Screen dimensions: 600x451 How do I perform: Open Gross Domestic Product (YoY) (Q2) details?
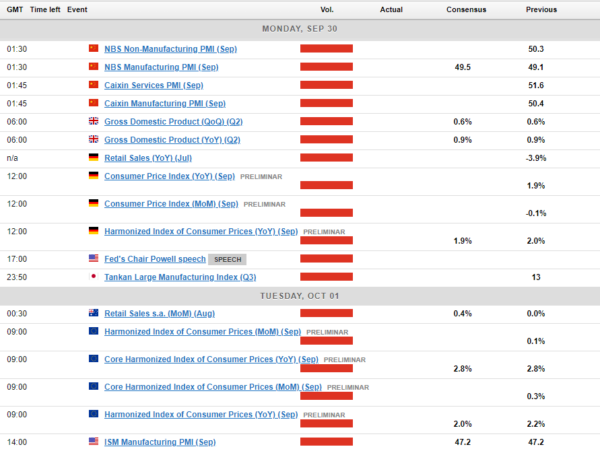172,139
